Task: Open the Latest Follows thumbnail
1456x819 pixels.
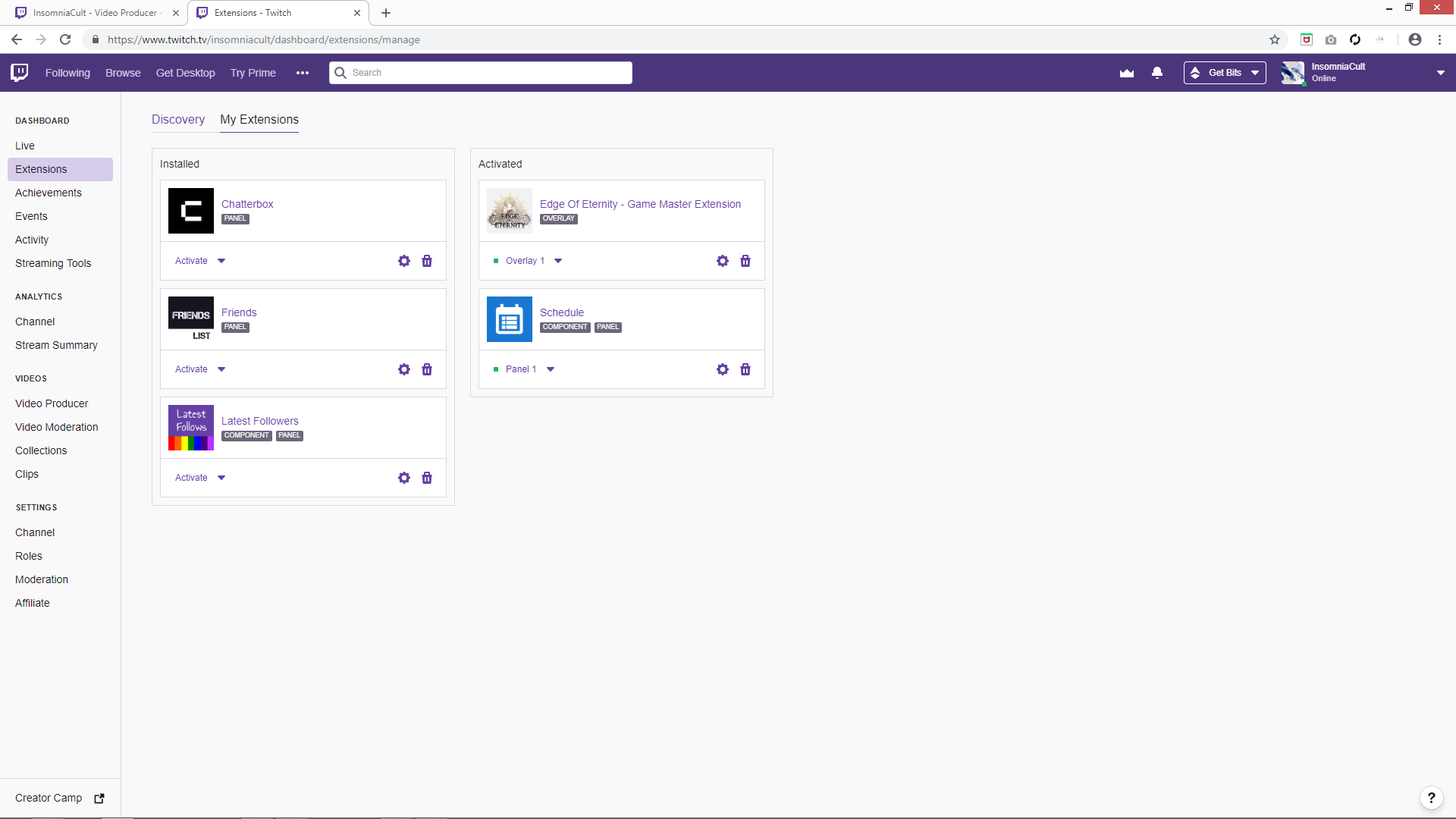Action: [191, 428]
